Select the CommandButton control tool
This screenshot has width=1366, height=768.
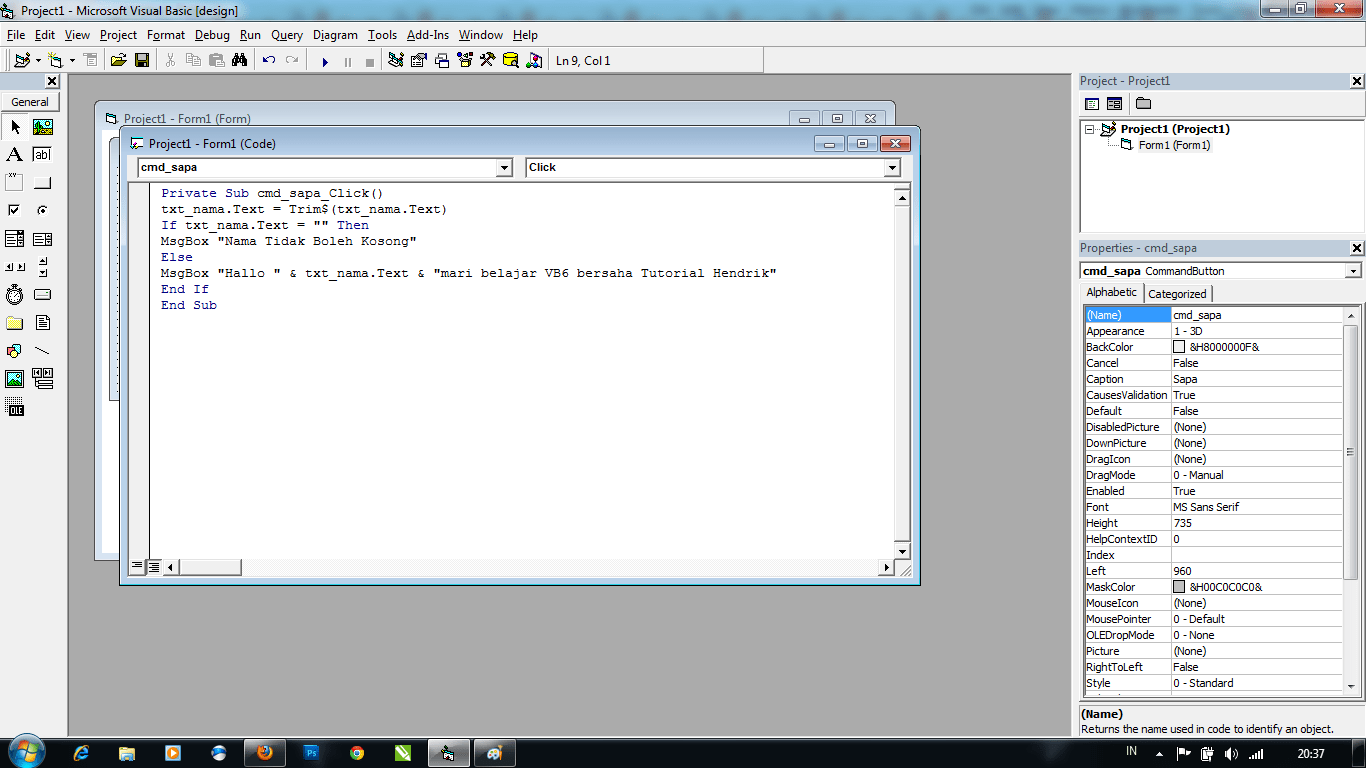43,183
